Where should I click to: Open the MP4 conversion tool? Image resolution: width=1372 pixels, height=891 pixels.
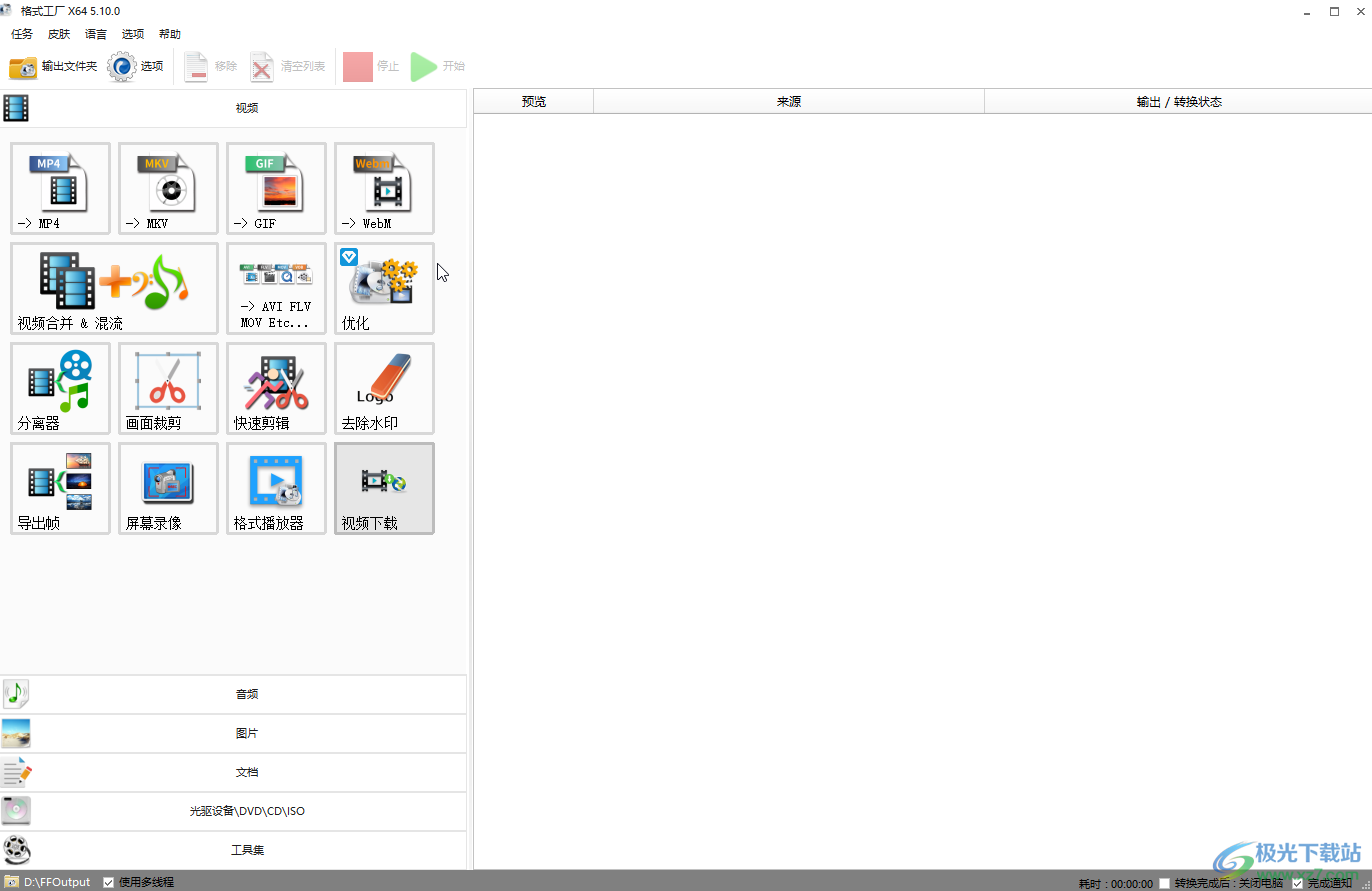[60, 189]
